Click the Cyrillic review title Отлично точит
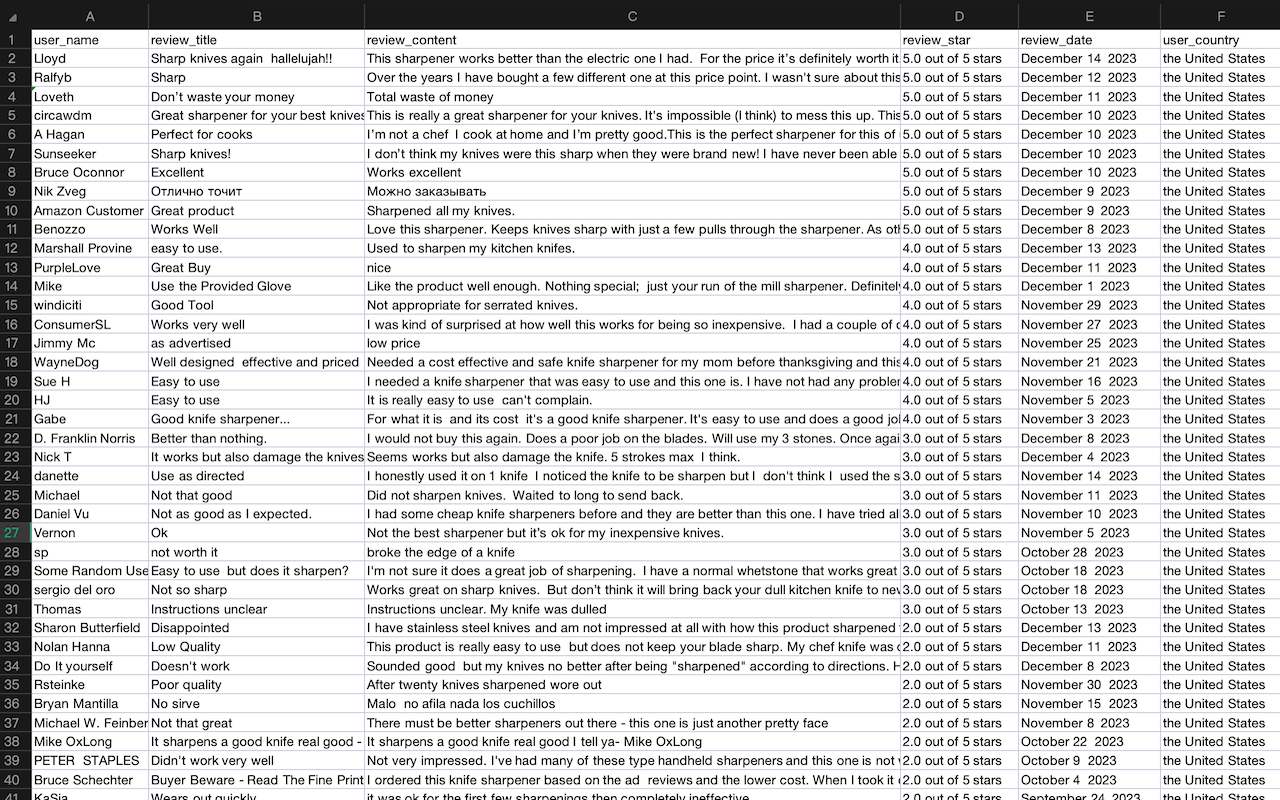Screen dimensions: 1280x800 point(256,191)
